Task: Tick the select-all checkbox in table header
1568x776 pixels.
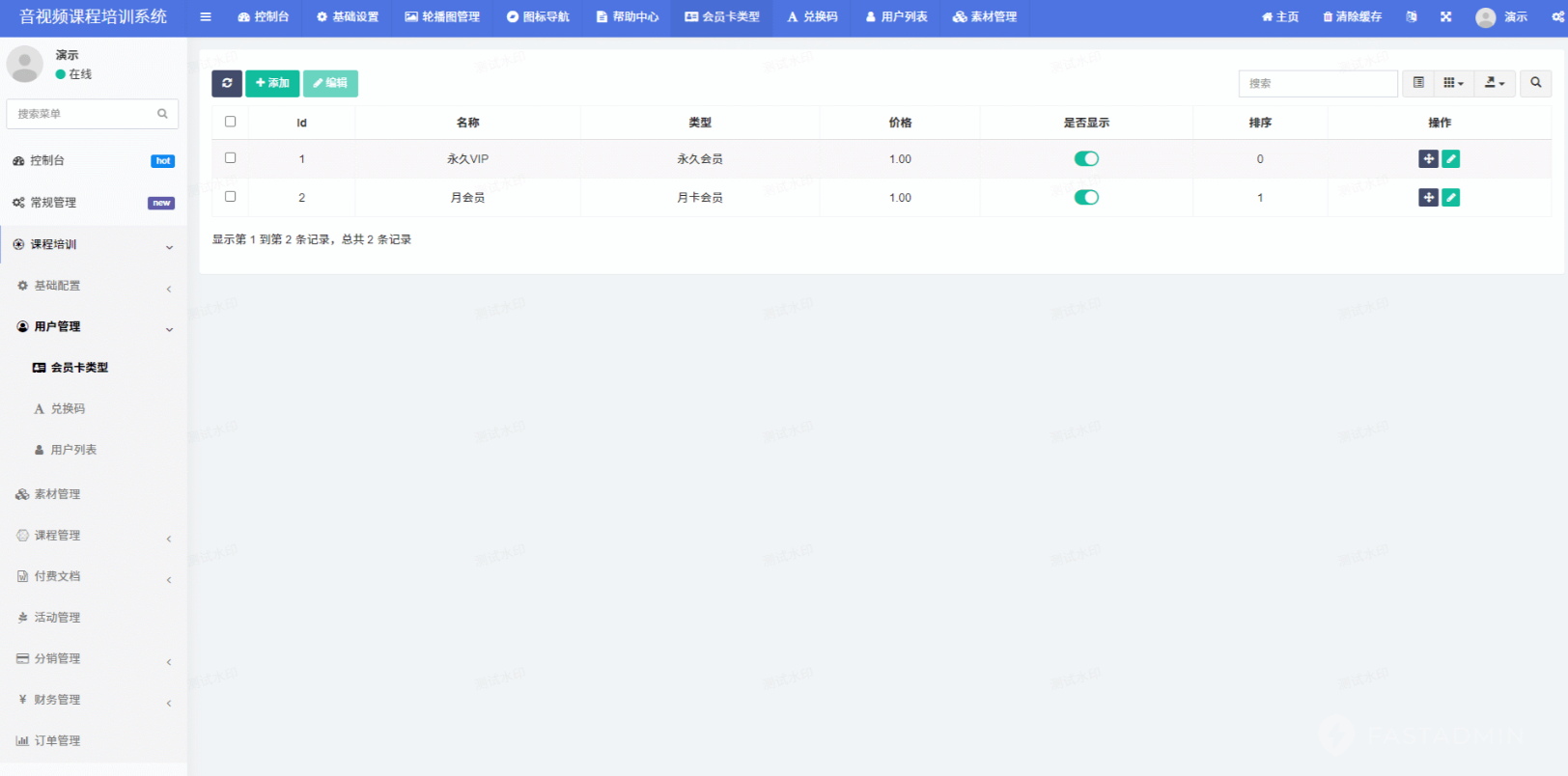Action: [x=230, y=122]
